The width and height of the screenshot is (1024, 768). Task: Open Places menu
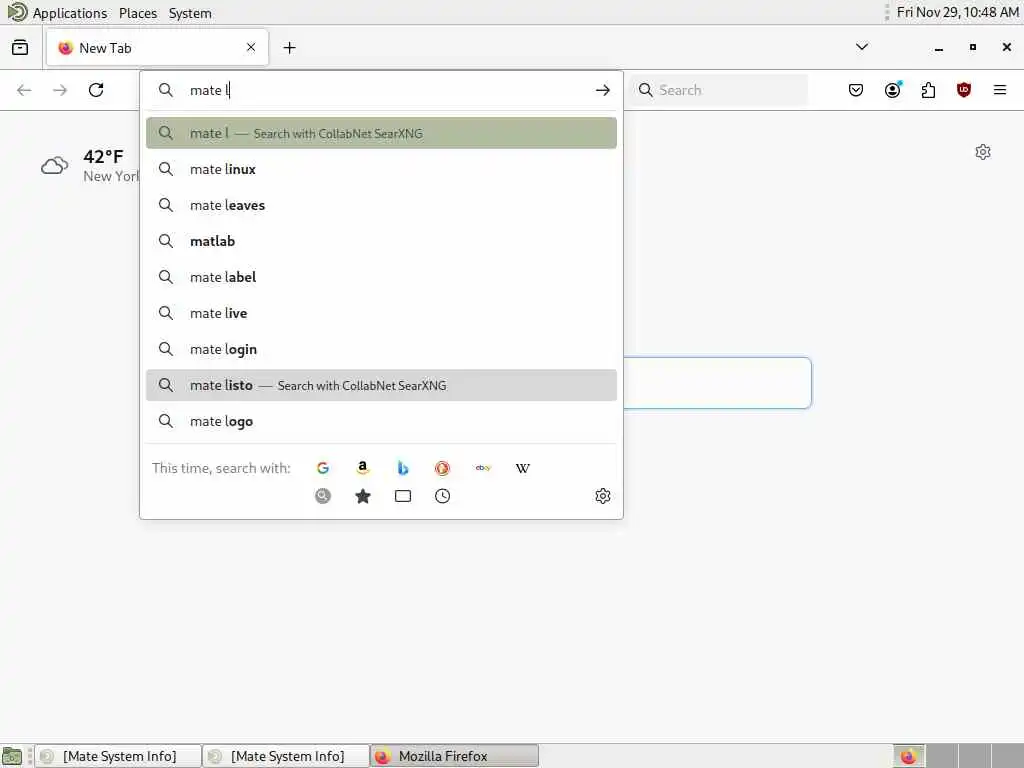click(x=138, y=13)
